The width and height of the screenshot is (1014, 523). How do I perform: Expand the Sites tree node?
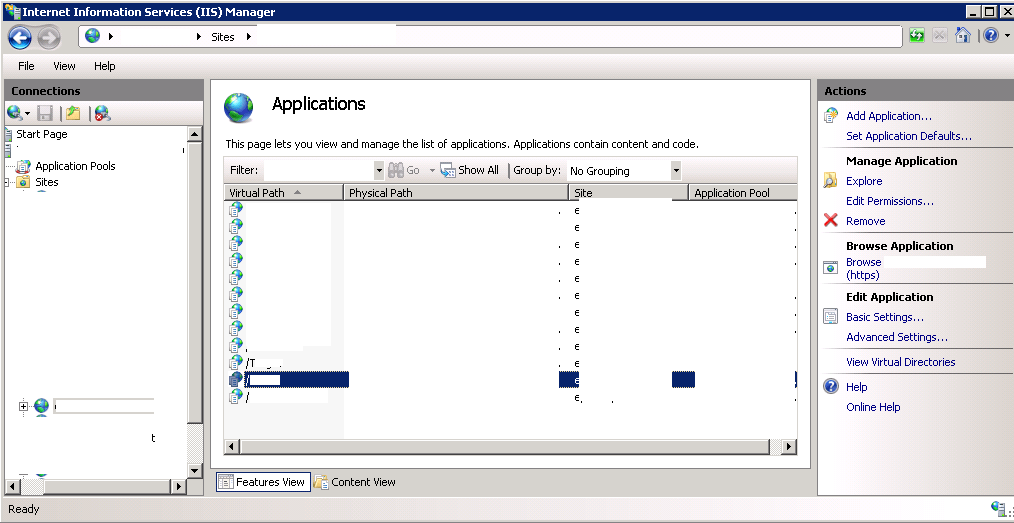click(8, 183)
